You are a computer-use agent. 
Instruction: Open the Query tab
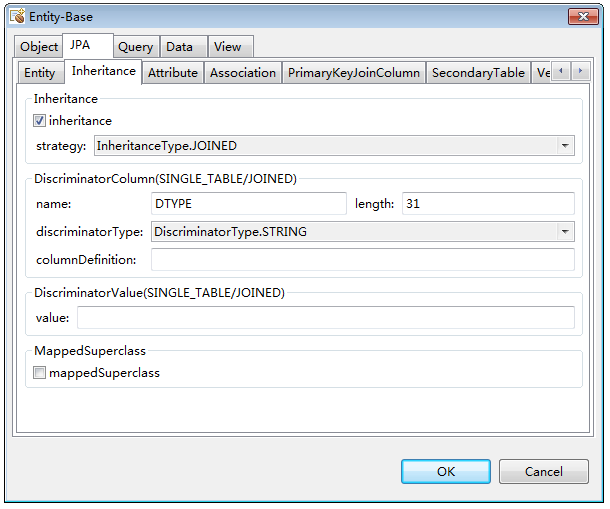coord(135,47)
